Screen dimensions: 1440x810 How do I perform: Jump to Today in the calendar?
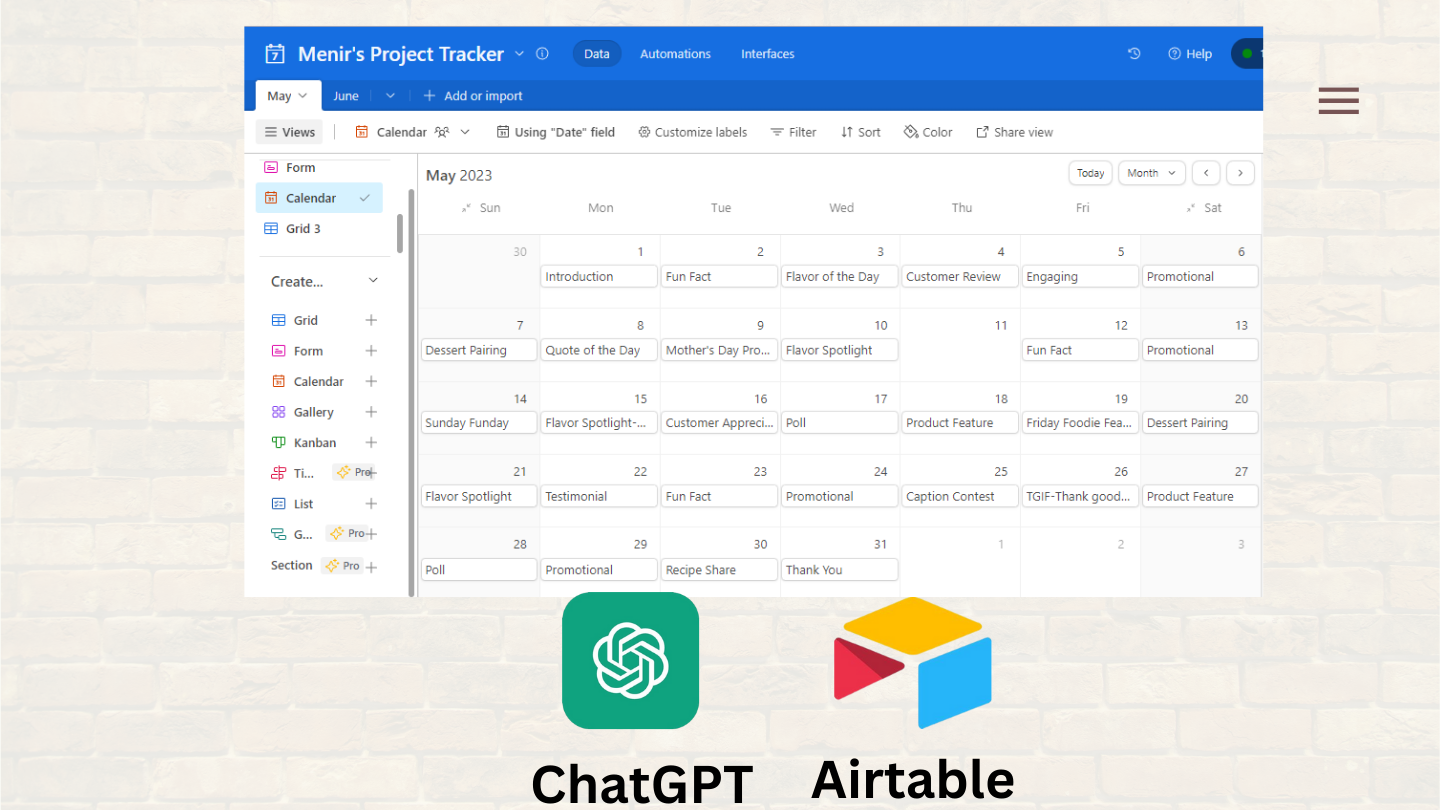coord(1090,173)
